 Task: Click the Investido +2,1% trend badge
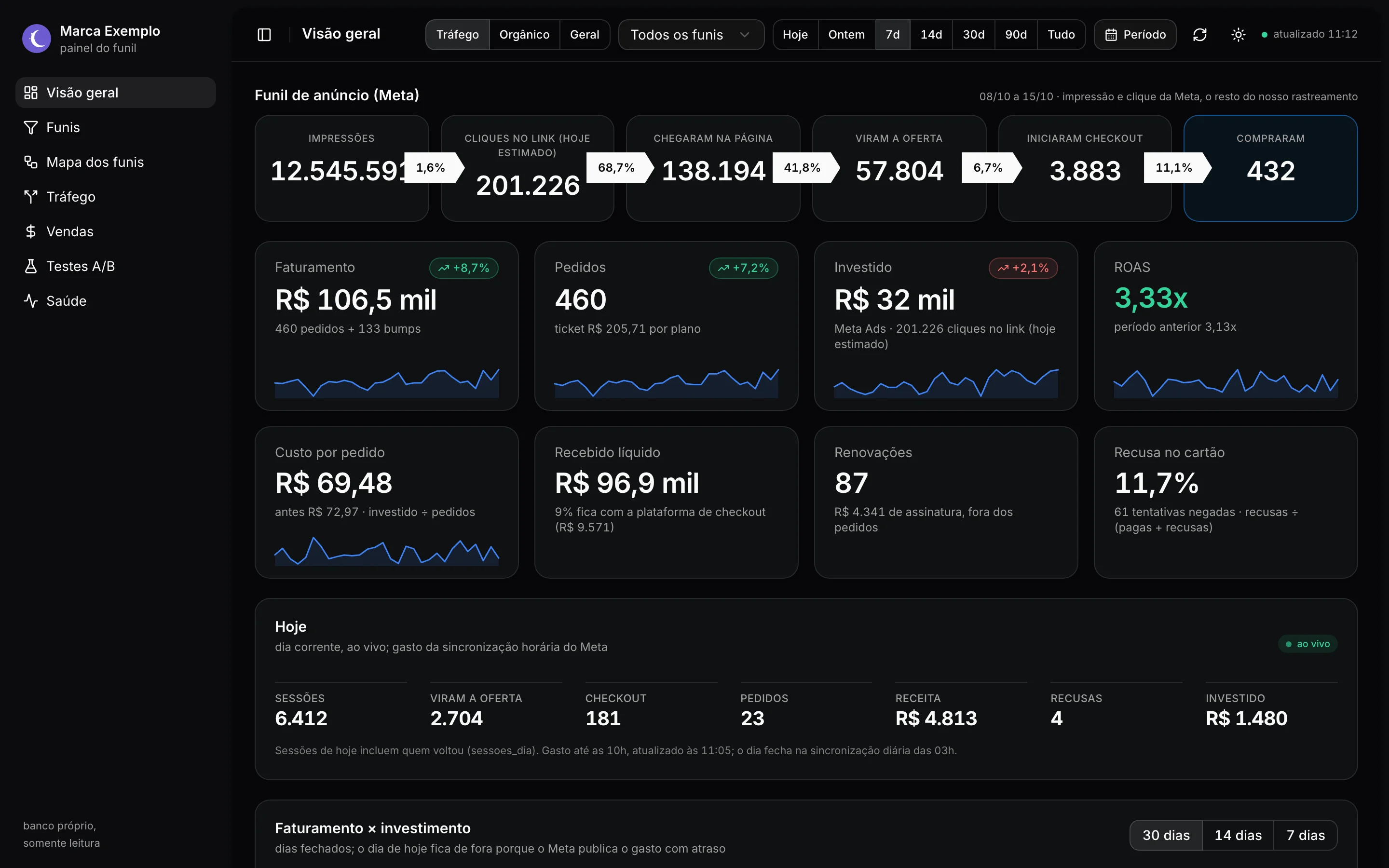pos(1023,268)
